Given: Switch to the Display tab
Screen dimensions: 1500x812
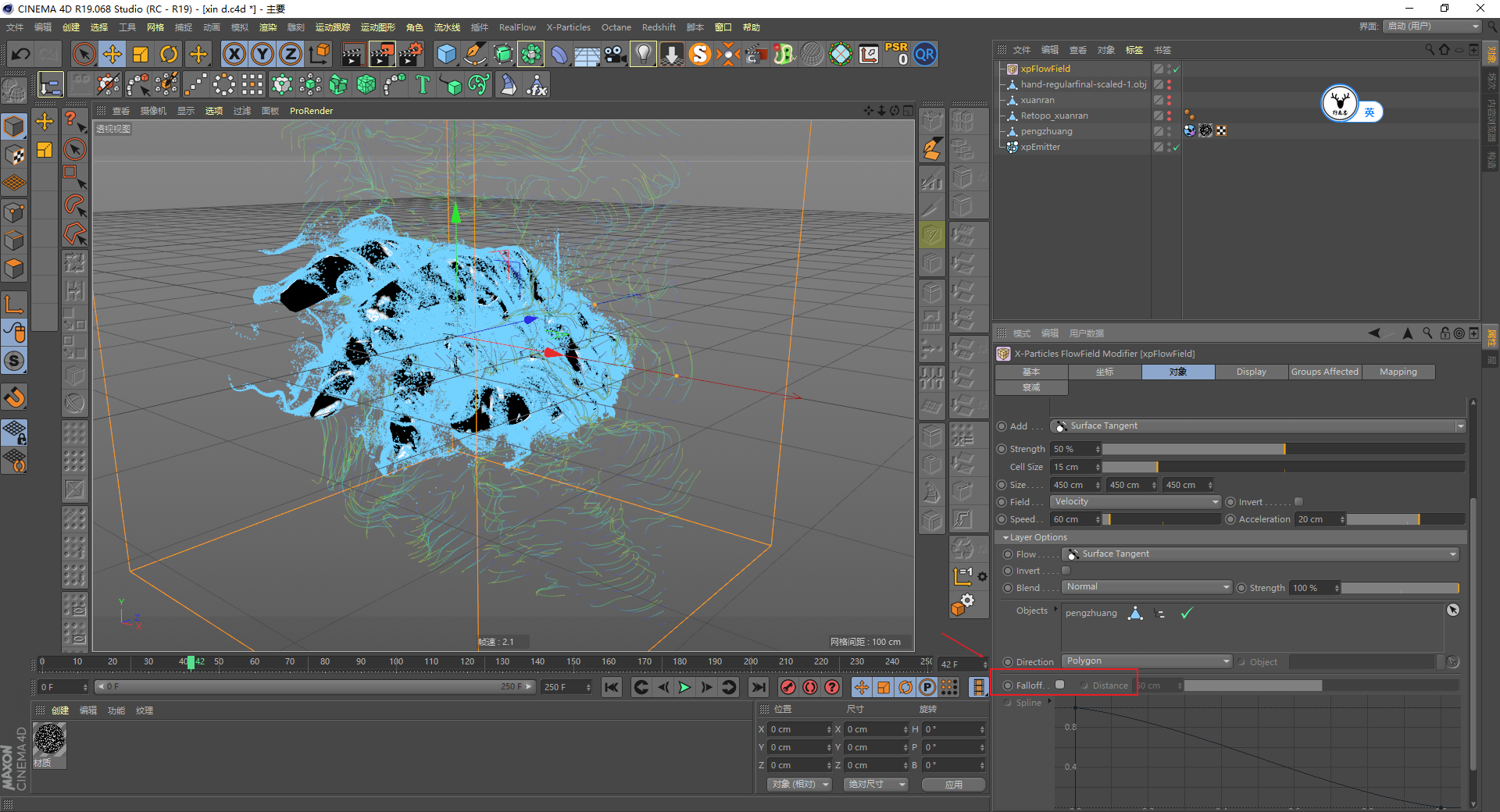Looking at the screenshot, I should 1251,372.
